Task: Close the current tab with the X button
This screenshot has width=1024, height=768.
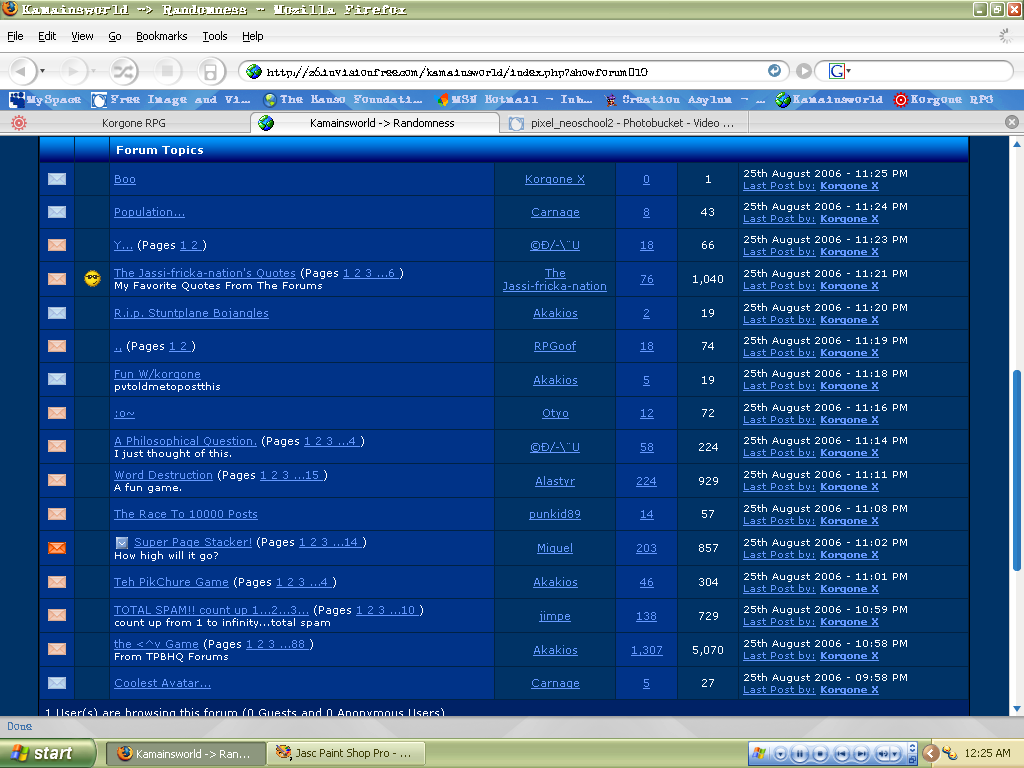Action: tap(1012, 122)
